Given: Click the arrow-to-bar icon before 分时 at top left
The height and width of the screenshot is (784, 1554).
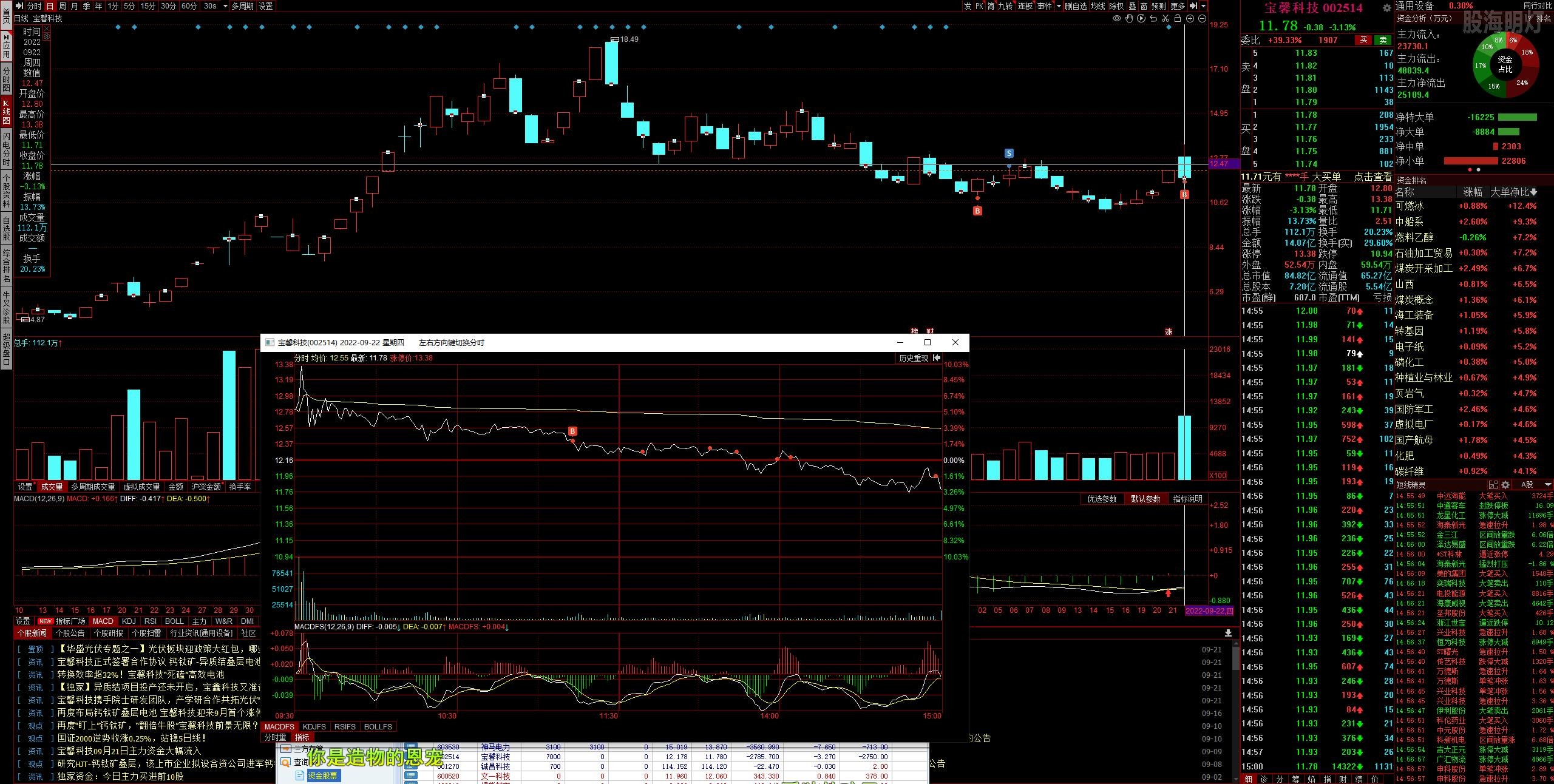Looking at the screenshot, I should click(x=19, y=6).
